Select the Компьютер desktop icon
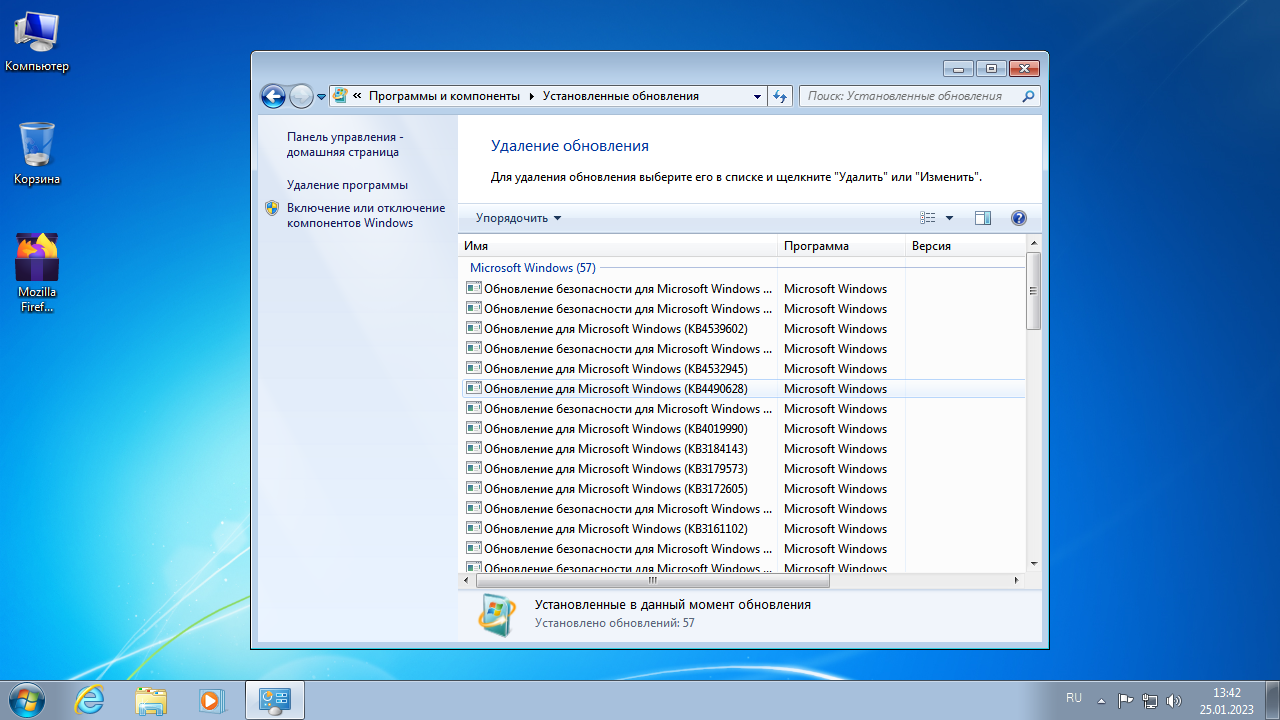Image resolution: width=1280 pixels, height=720 pixels. click(x=37, y=43)
